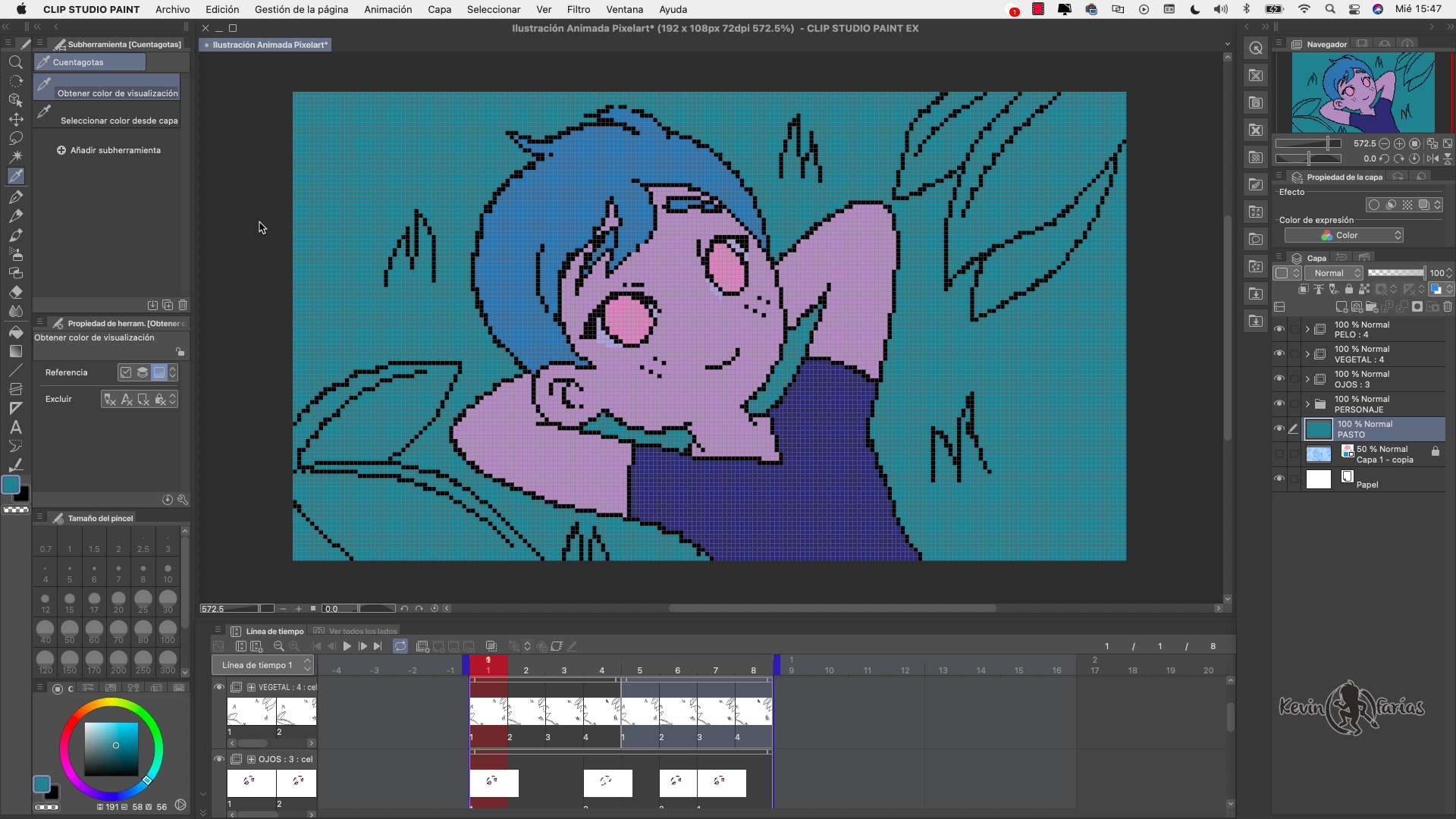Select the Gradient tool

16,351
